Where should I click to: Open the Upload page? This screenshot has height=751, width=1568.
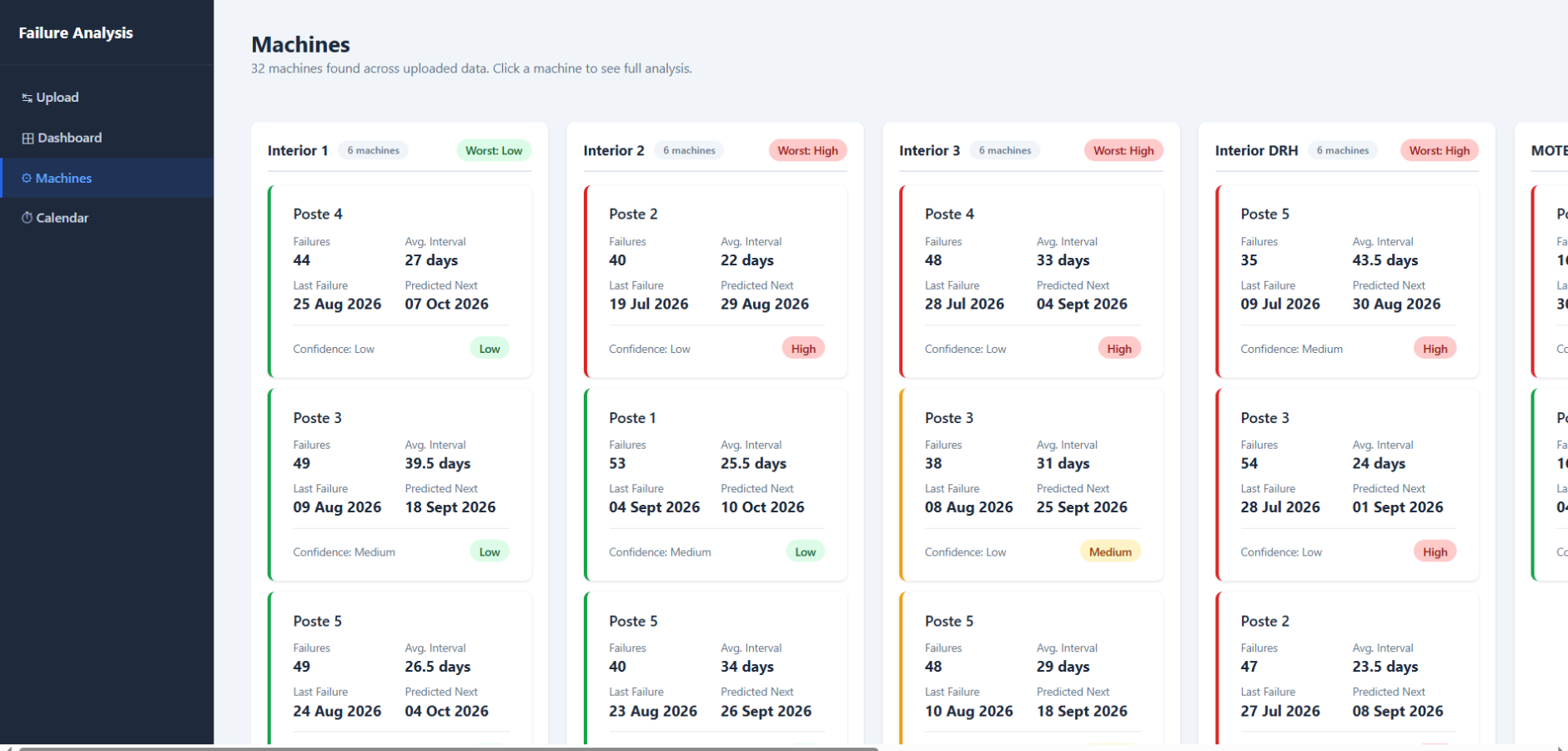click(107, 98)
